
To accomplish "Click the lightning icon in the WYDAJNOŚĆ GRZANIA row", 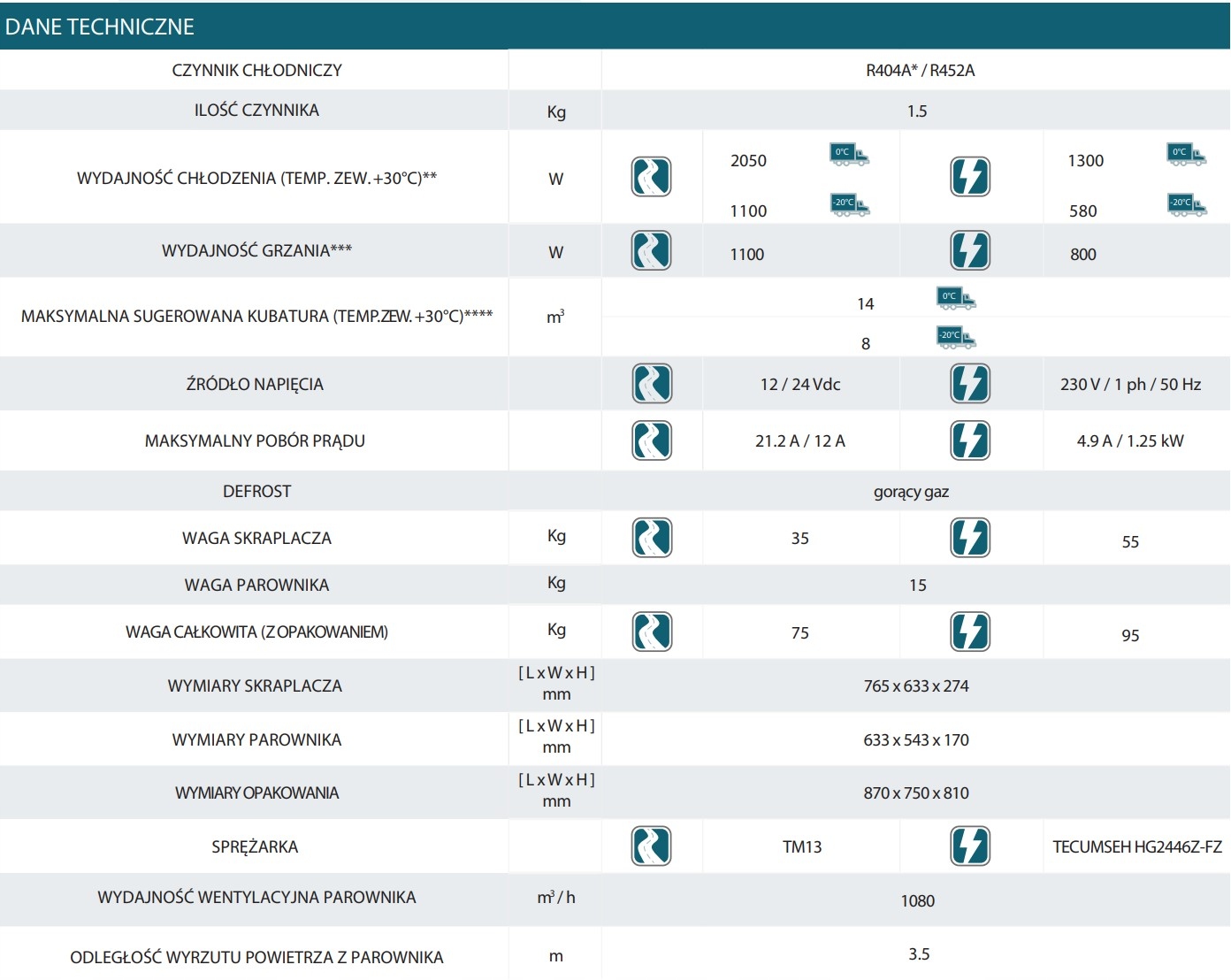I will pos(970,250).
